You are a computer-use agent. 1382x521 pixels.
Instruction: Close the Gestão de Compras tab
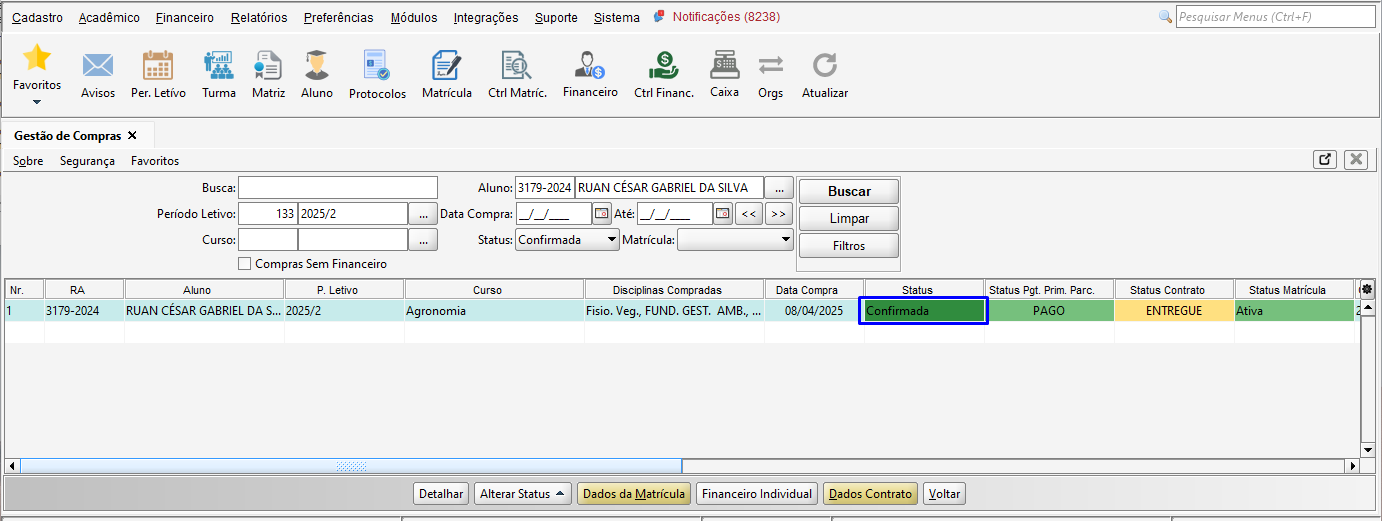point(132,135)
